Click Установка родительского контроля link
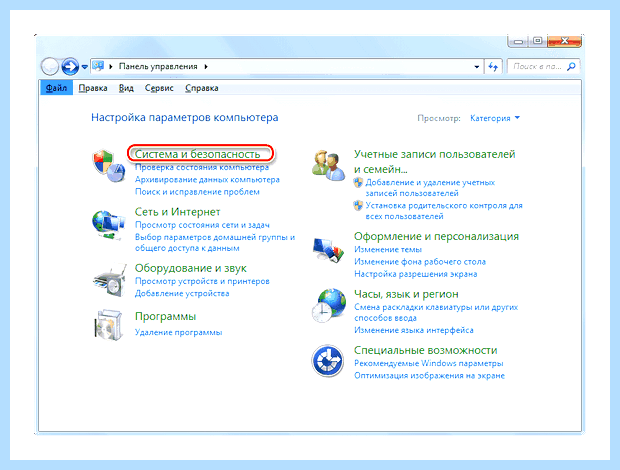Viewport: 620px width, 470px height. tap(444, 211)
